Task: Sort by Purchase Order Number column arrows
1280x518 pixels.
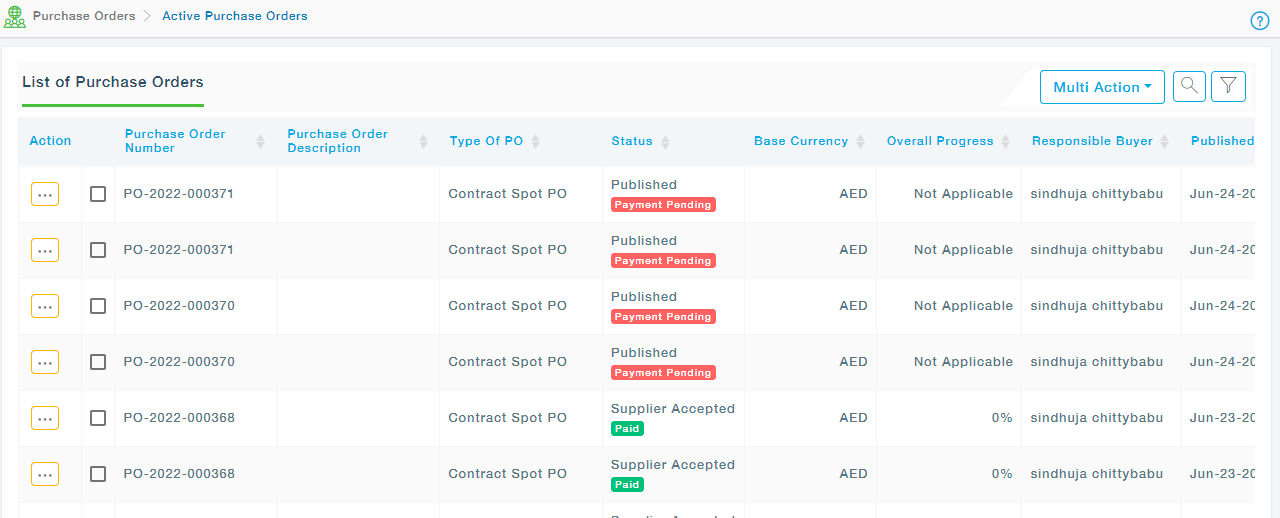Action: (260, 141)
